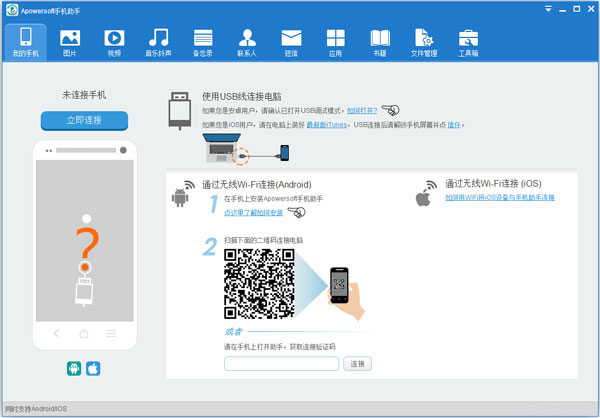
Task: Click the 通过无线Wi-Fi连接(Android) heading
Action: click(257, 185)
